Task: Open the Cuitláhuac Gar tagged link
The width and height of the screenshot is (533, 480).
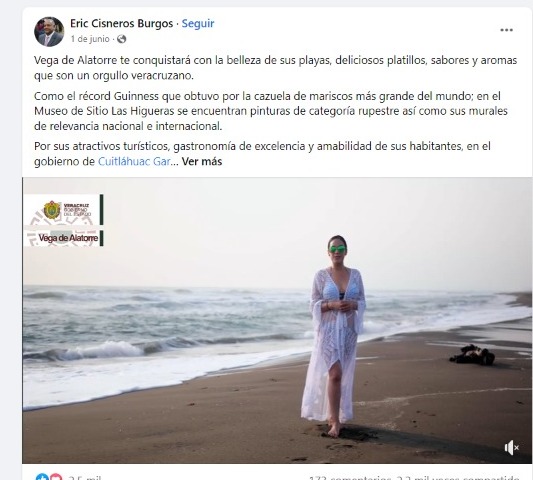Action: point(134,161)
